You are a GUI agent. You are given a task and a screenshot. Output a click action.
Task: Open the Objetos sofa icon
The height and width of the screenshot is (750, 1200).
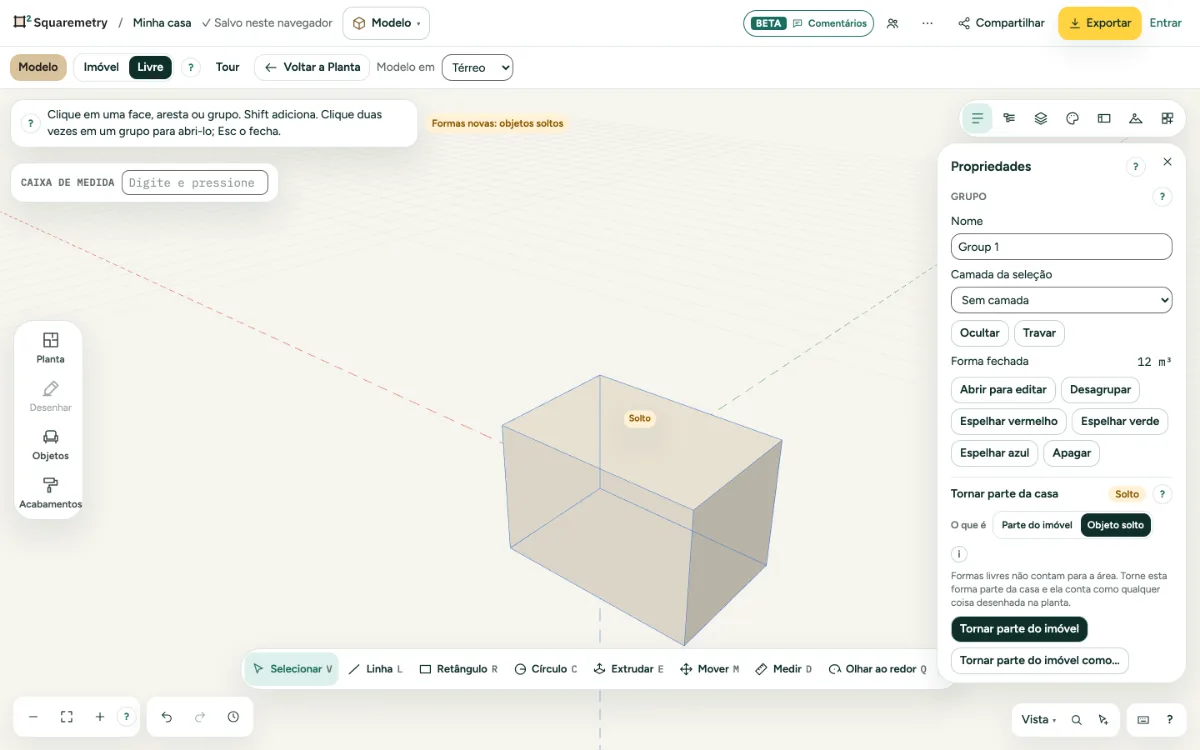[50, 445]
